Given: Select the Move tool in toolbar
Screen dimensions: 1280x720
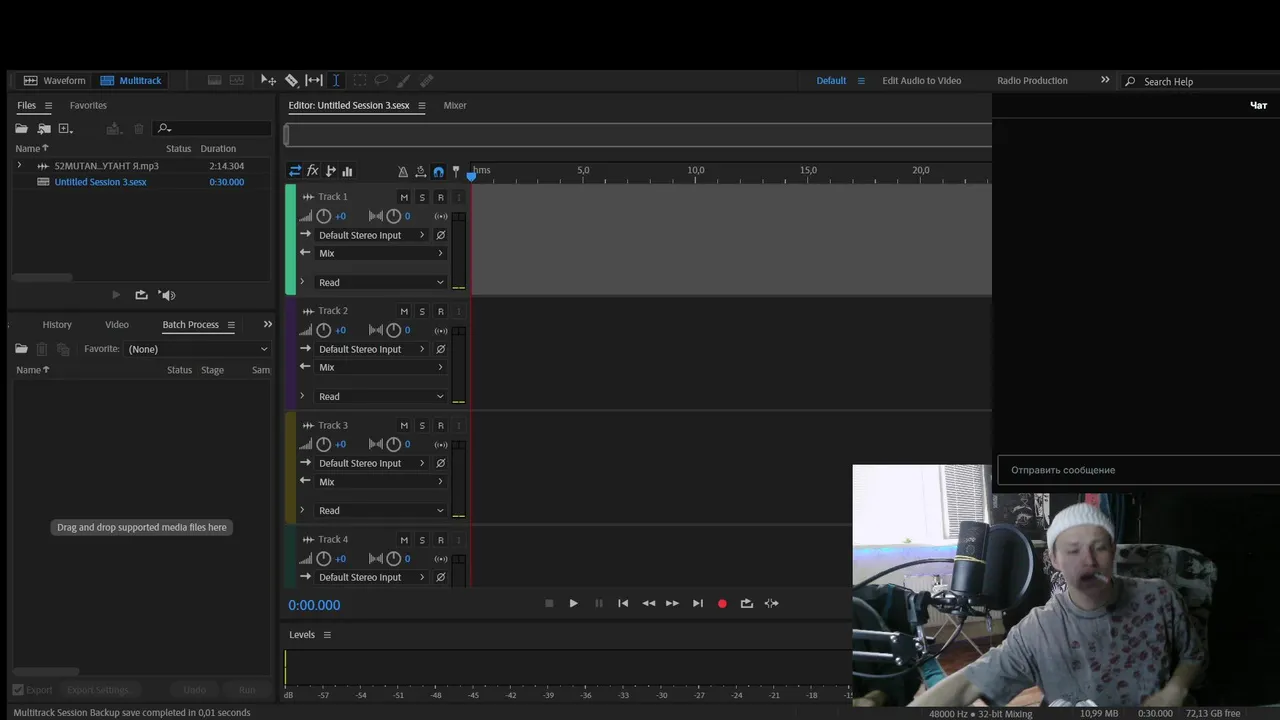Looking at the screenshot, I should click(268, 80).
